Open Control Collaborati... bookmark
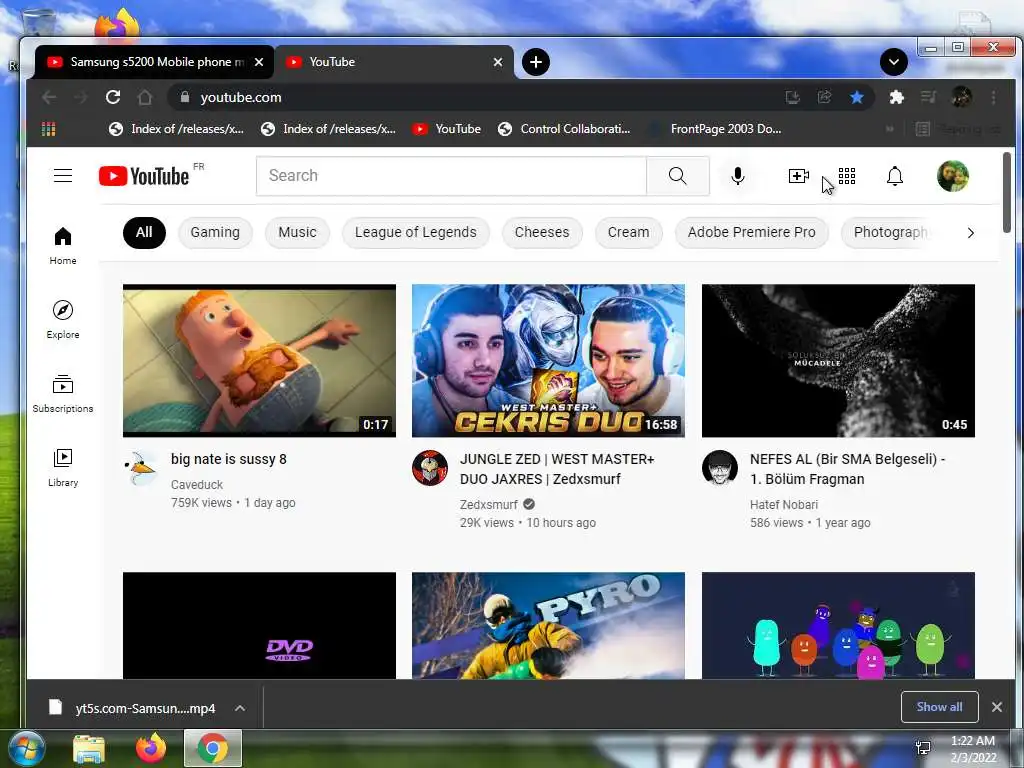The image size is (1024, 768). (564, 129)
